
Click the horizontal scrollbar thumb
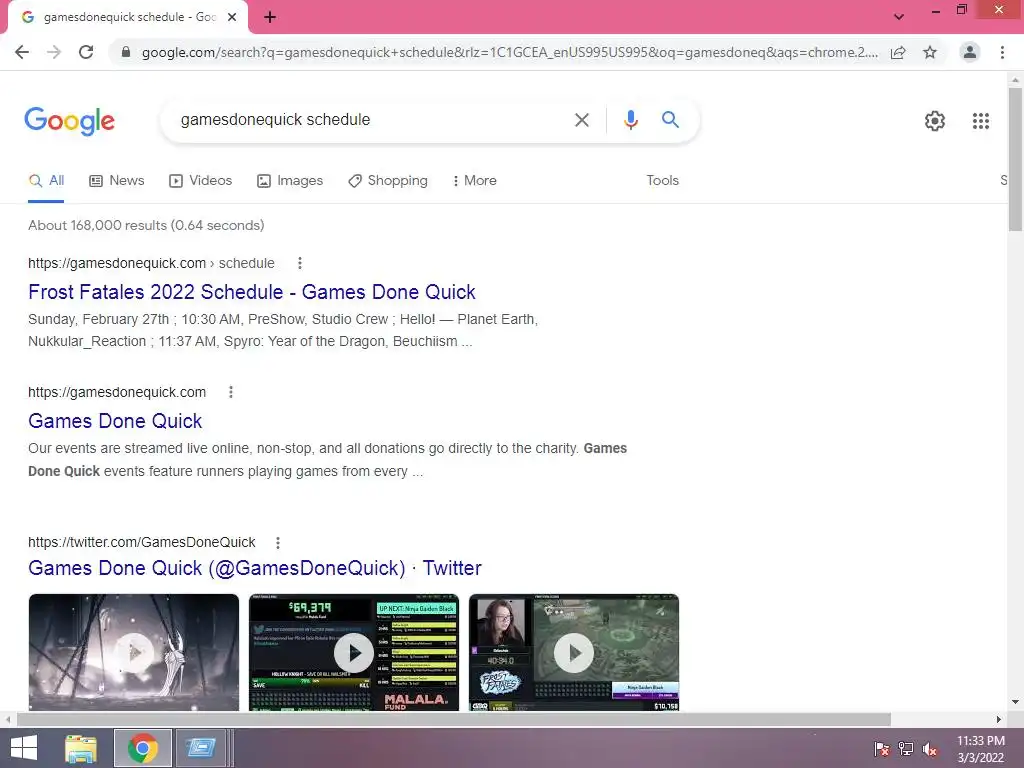coord(454,719)
